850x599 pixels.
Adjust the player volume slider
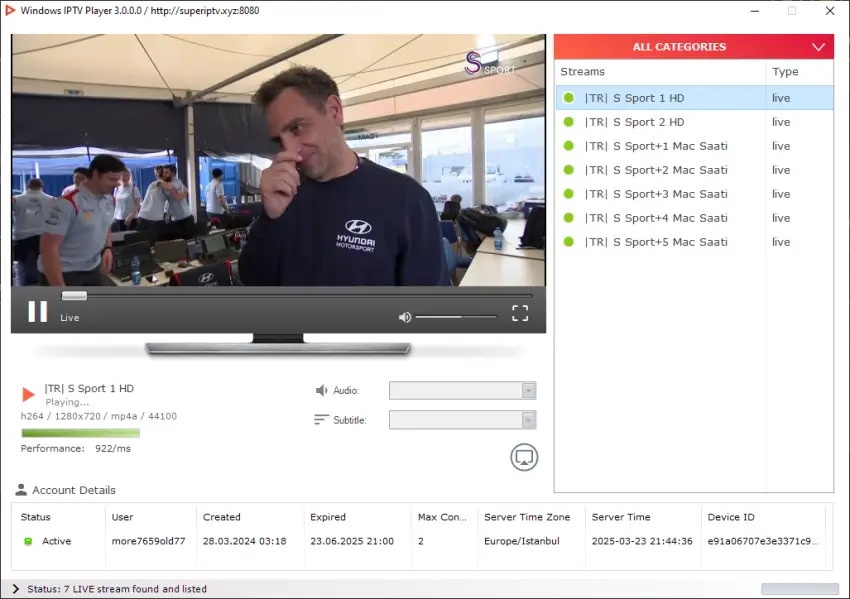pos(456,317)
